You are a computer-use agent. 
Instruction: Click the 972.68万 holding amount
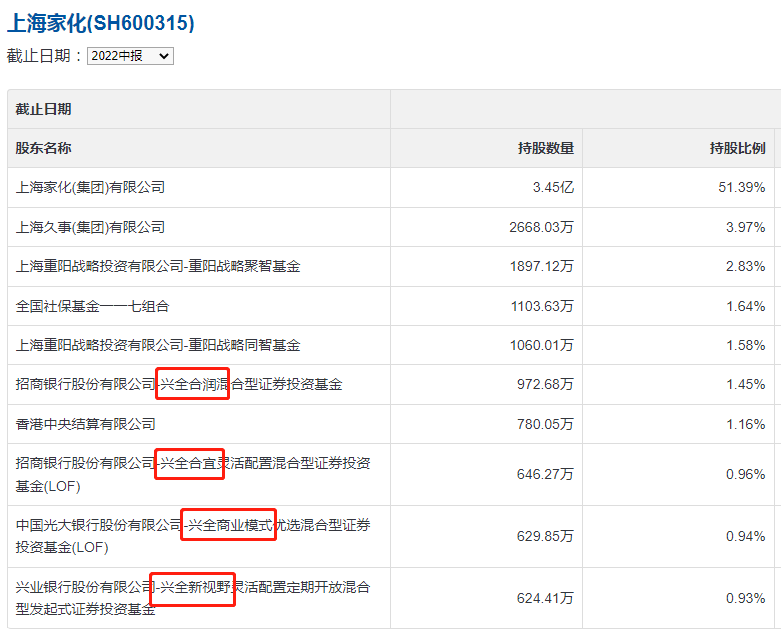(545, 384)
